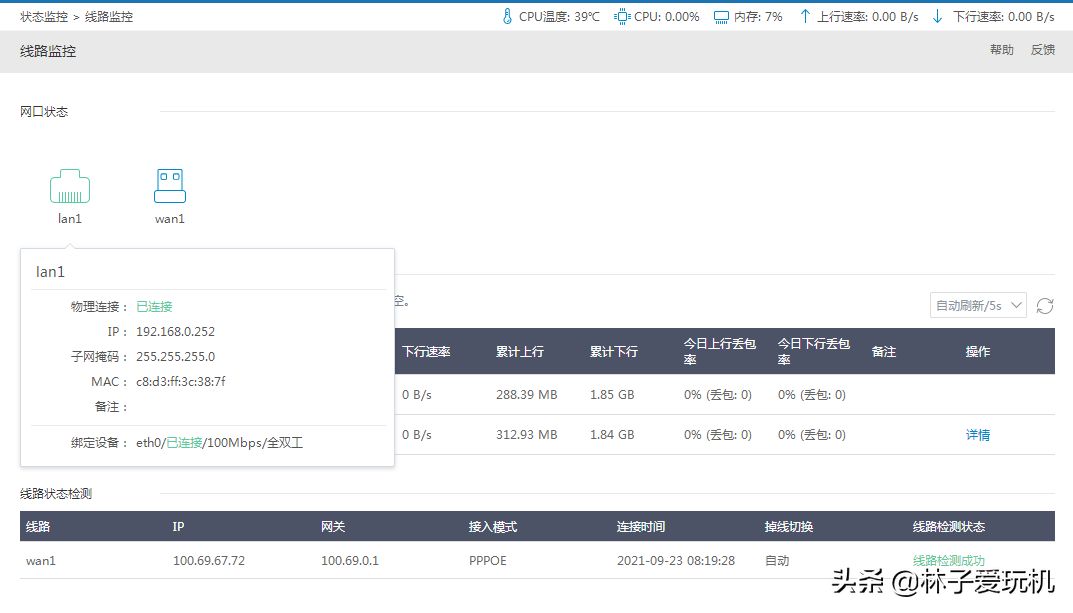Click the CPU temperature thermometer icon
This screenshot has height=613, width=1073.
point(507,17)
